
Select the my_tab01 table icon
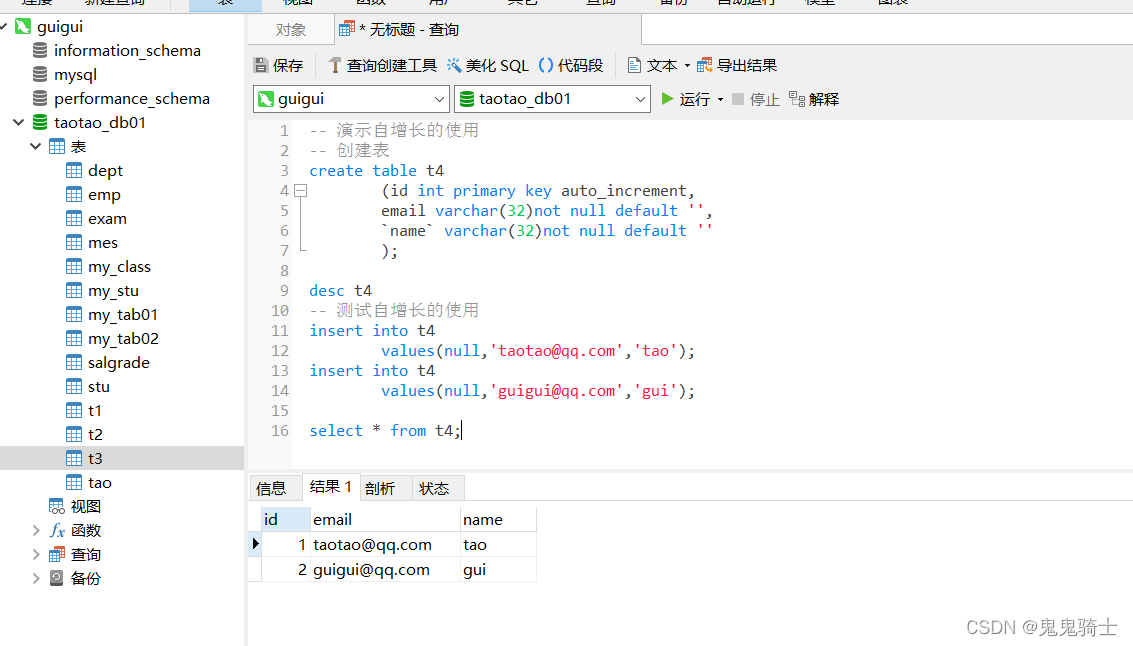click(74, 314)
